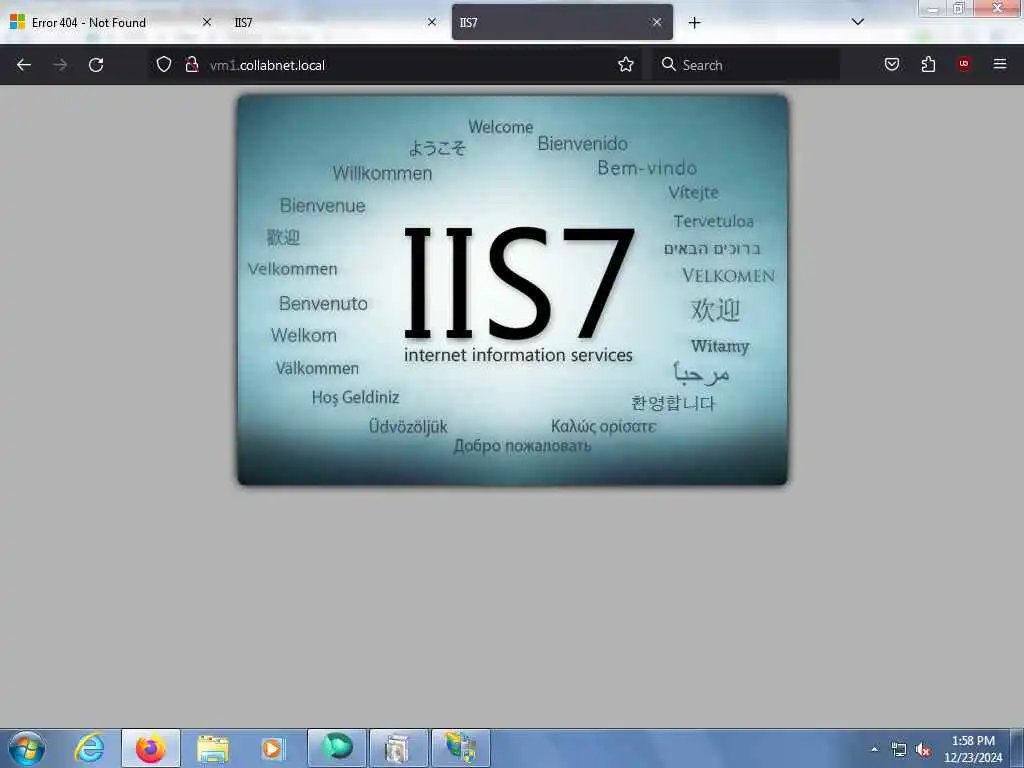This screenshot has height=768, width=1024.
Task: Click Show desktop button
Action: click(1017, 748)
